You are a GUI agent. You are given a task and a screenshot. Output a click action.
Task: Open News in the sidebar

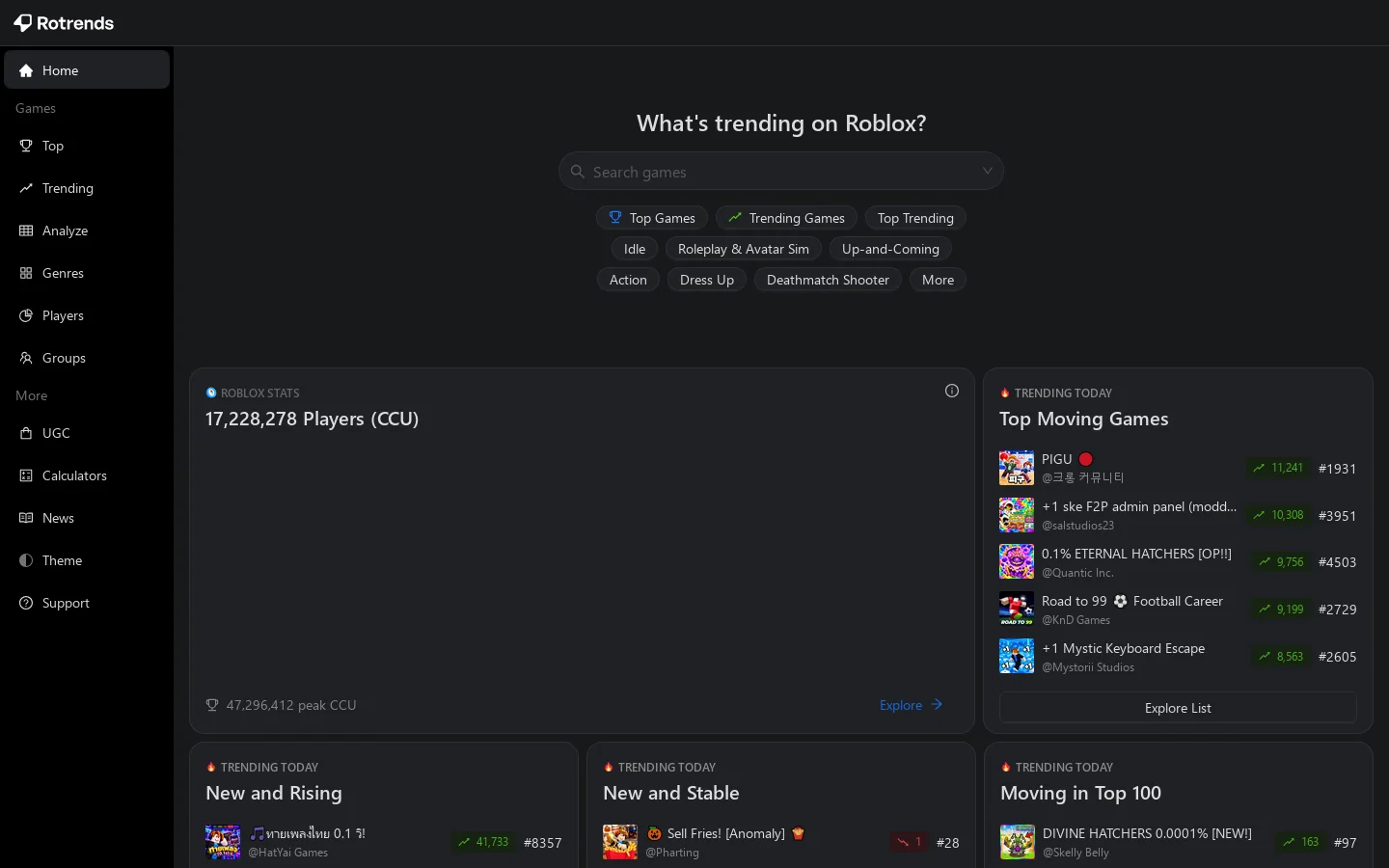[x=87, y=518]
